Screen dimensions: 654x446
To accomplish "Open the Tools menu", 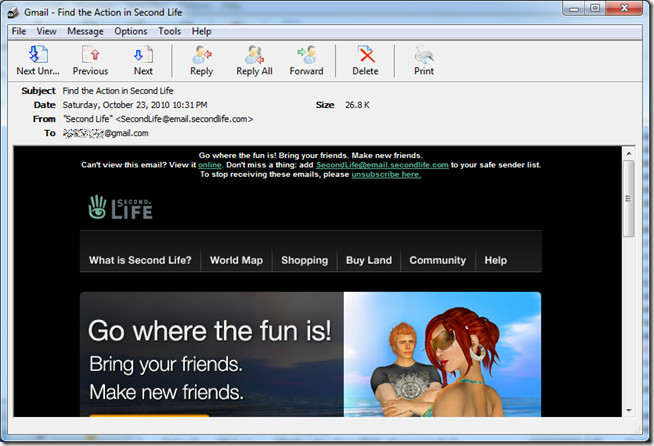I will pos(169,31).
